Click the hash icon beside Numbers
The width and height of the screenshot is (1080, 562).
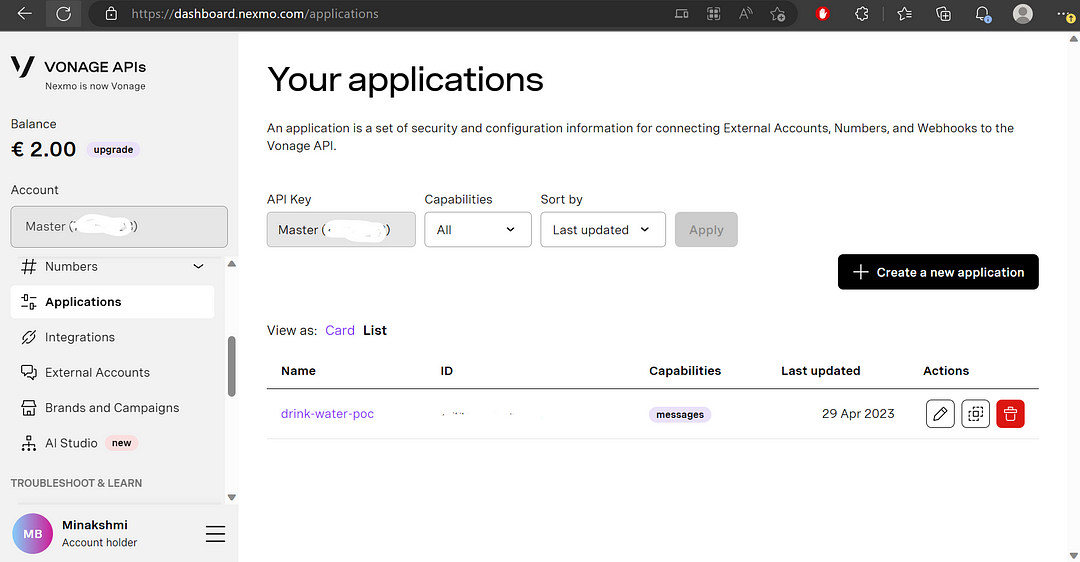click(28, 267)
